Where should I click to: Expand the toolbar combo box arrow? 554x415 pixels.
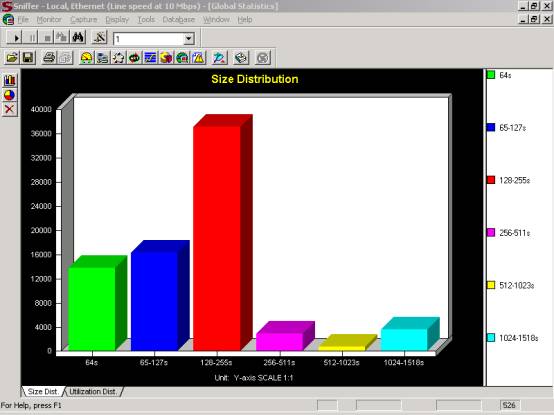(x=189, y=38)
